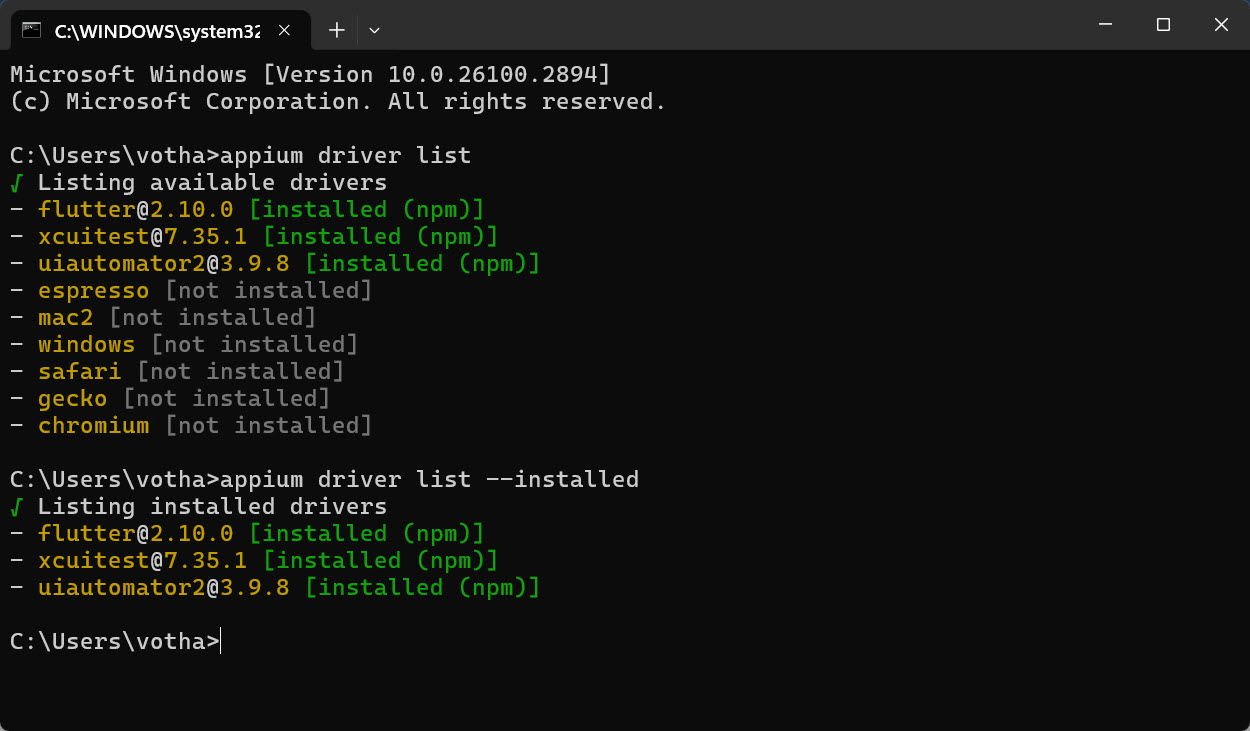Minimize the terminal window
The width and height of the screenshot is (1250, 731).
tap(1105, 25)
